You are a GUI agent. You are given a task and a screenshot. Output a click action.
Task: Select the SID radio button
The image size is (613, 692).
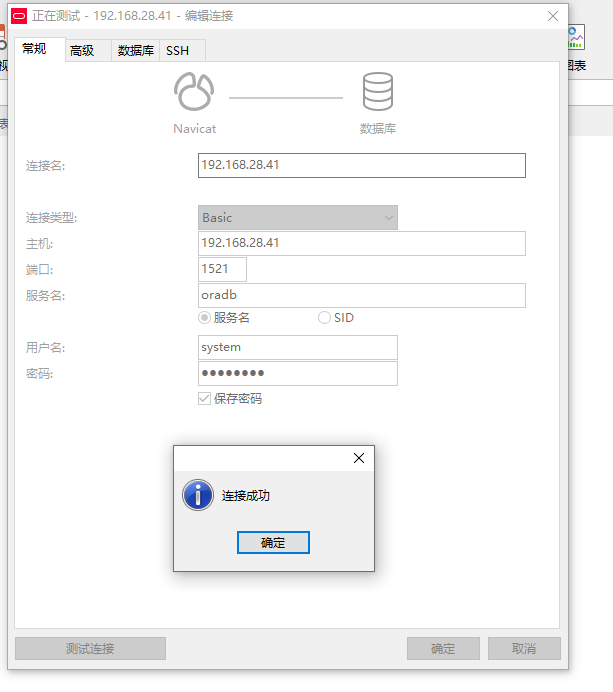click(x=324, y=318)
